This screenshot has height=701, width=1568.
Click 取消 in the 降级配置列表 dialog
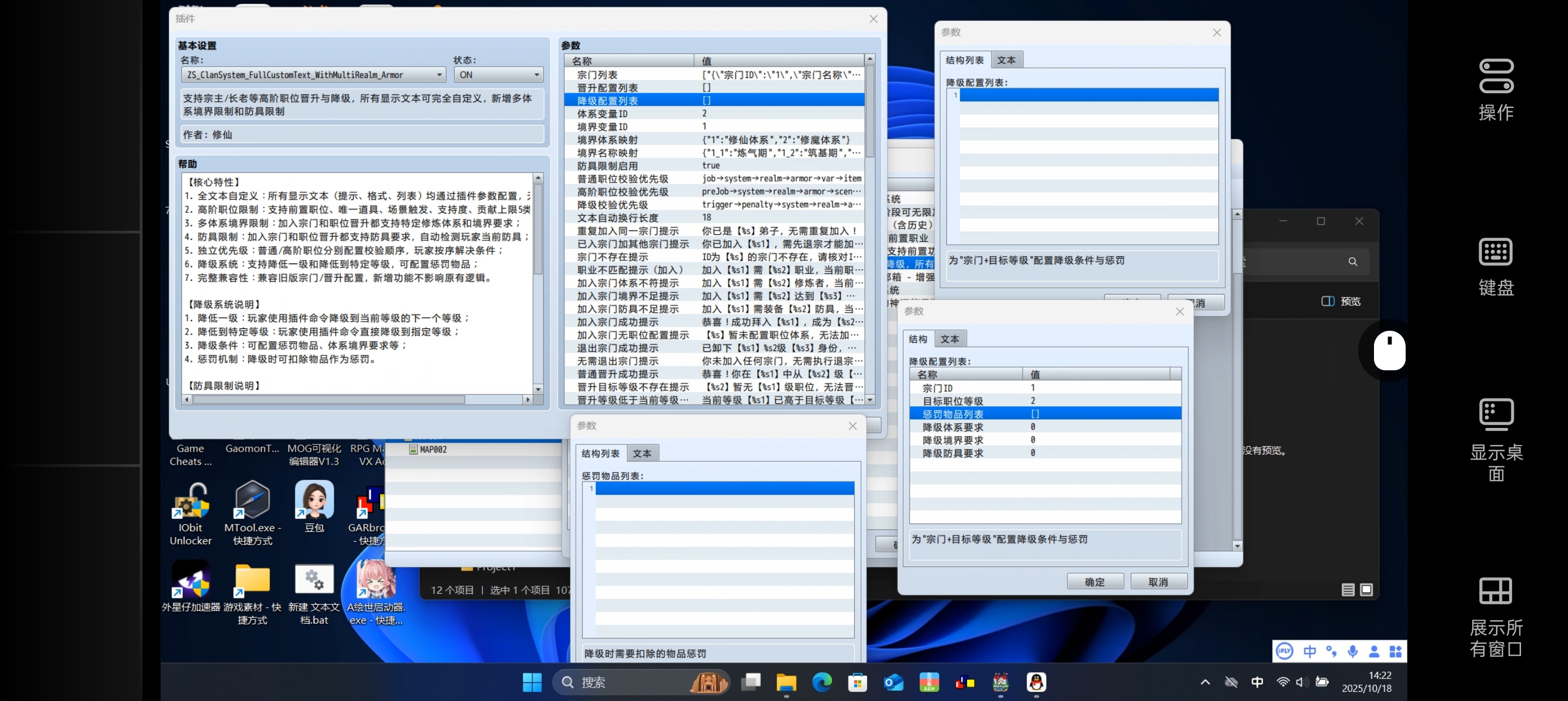[1158, 582]
